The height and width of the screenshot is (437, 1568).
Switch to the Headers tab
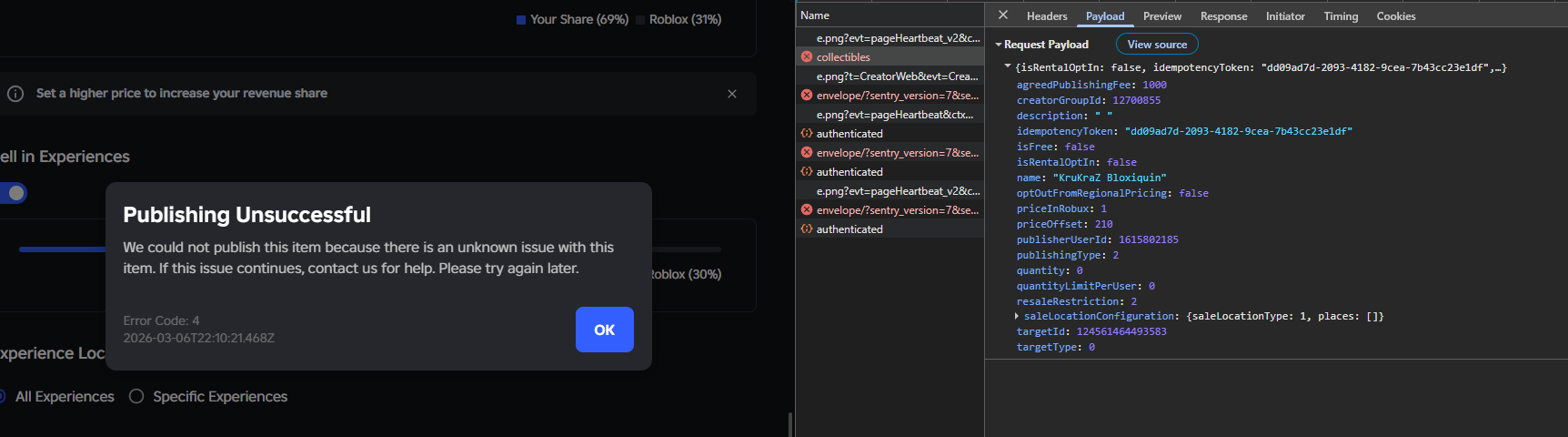point(1047,16)
